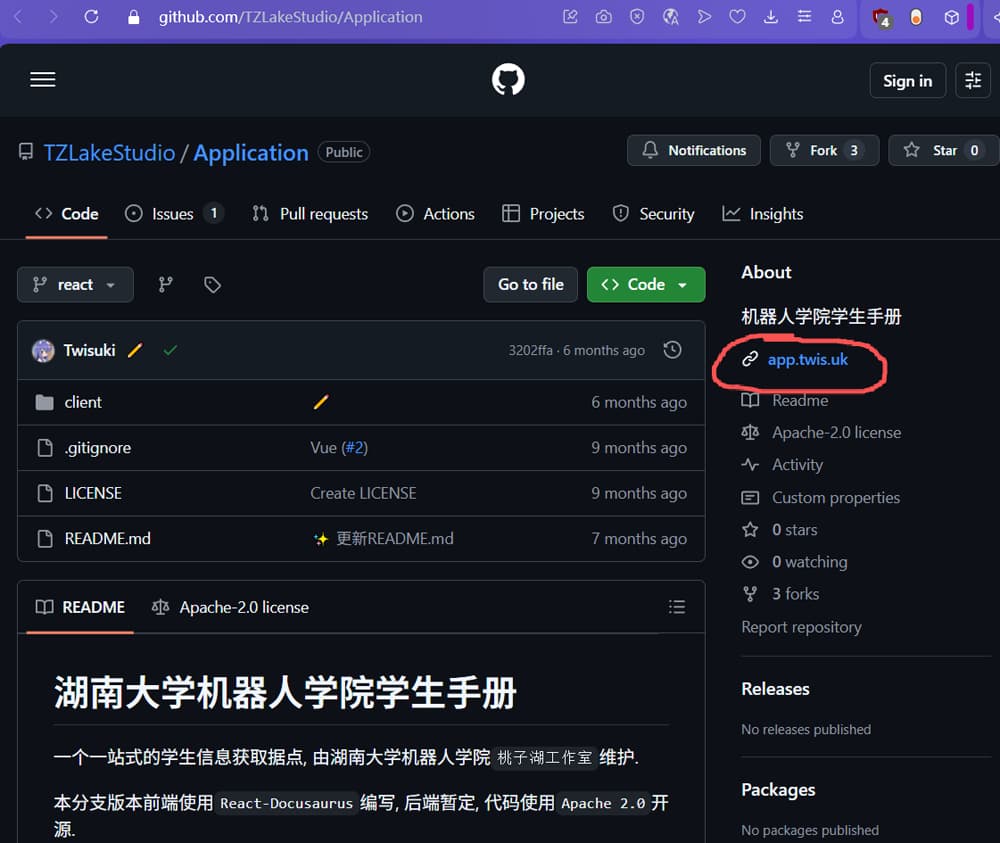Image resolution: width=1000 pixels, height=843 pixels.
Task: Click the cube extension icon
Action: click(x=951, y=17)
